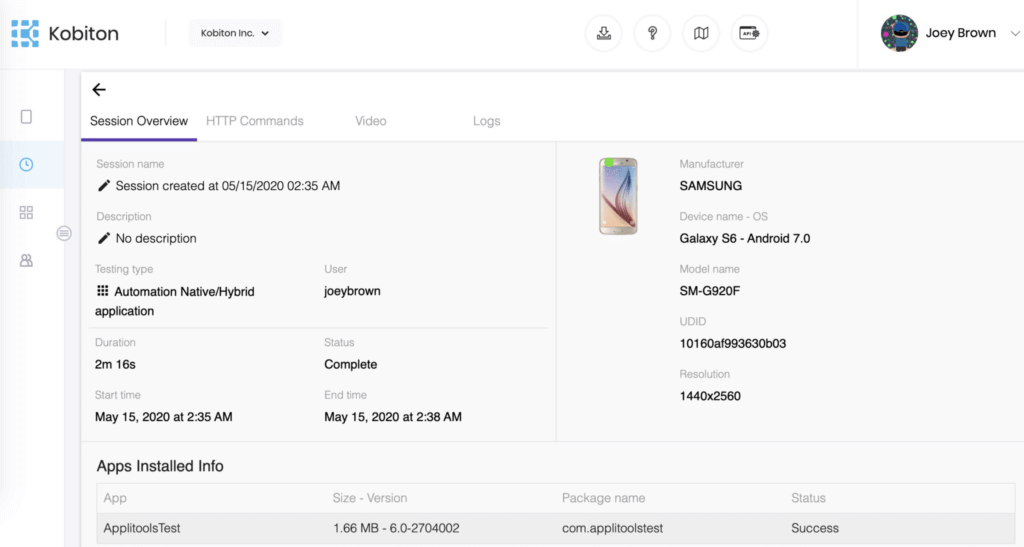Open the Logs tab
The width and height of the screenshot is (1024, 547).
click(486, 121)
